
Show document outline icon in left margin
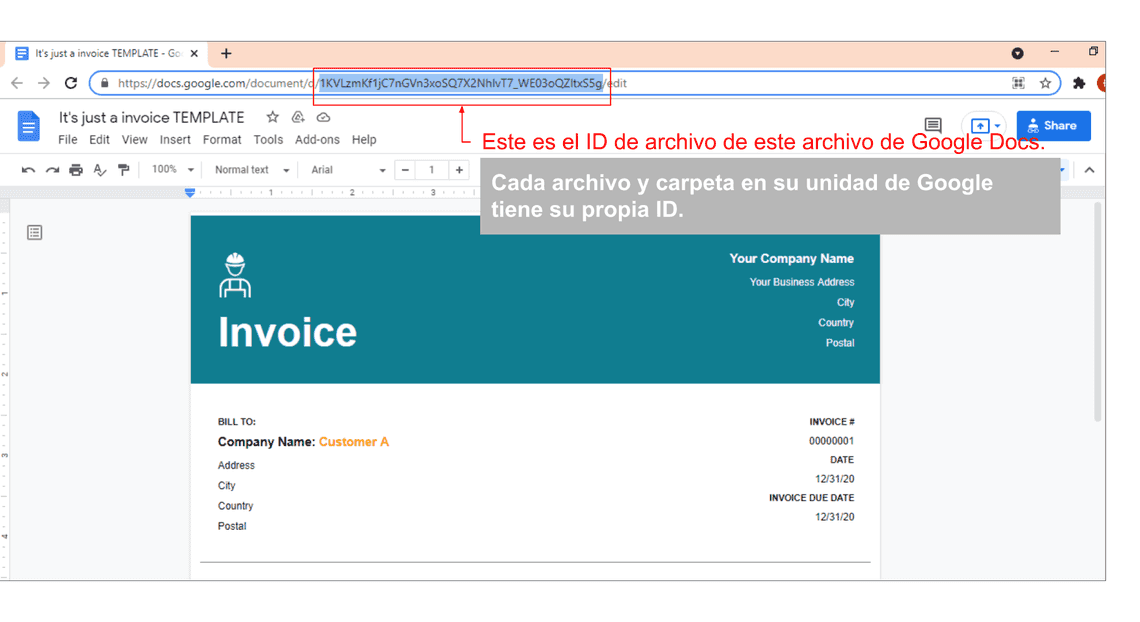coord(35,233)
